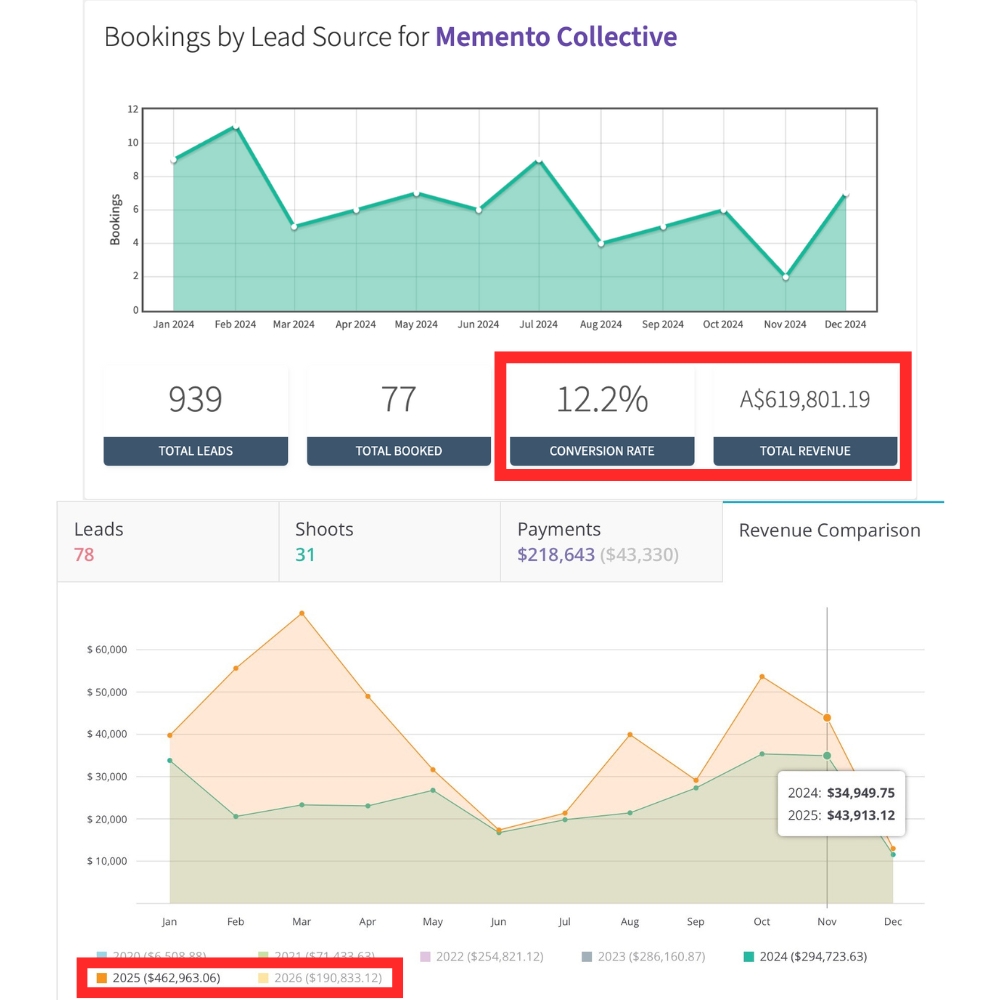Image resolution: width=1000 pixels, height=1000 pixels.
Task: Select the Revenue Comparison tab
Action: click(x=833, y=541)
